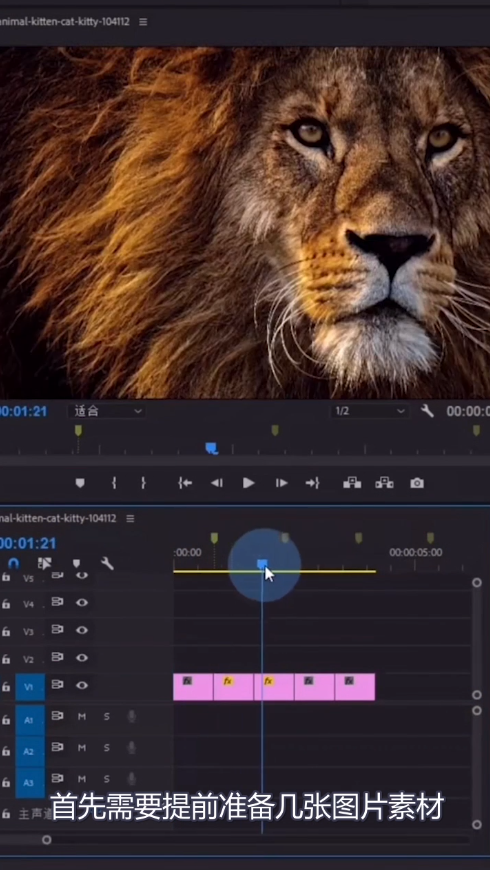Play the sequence in the Program Monitor
This screenshot has height=870, width=490.
(249, 483)
